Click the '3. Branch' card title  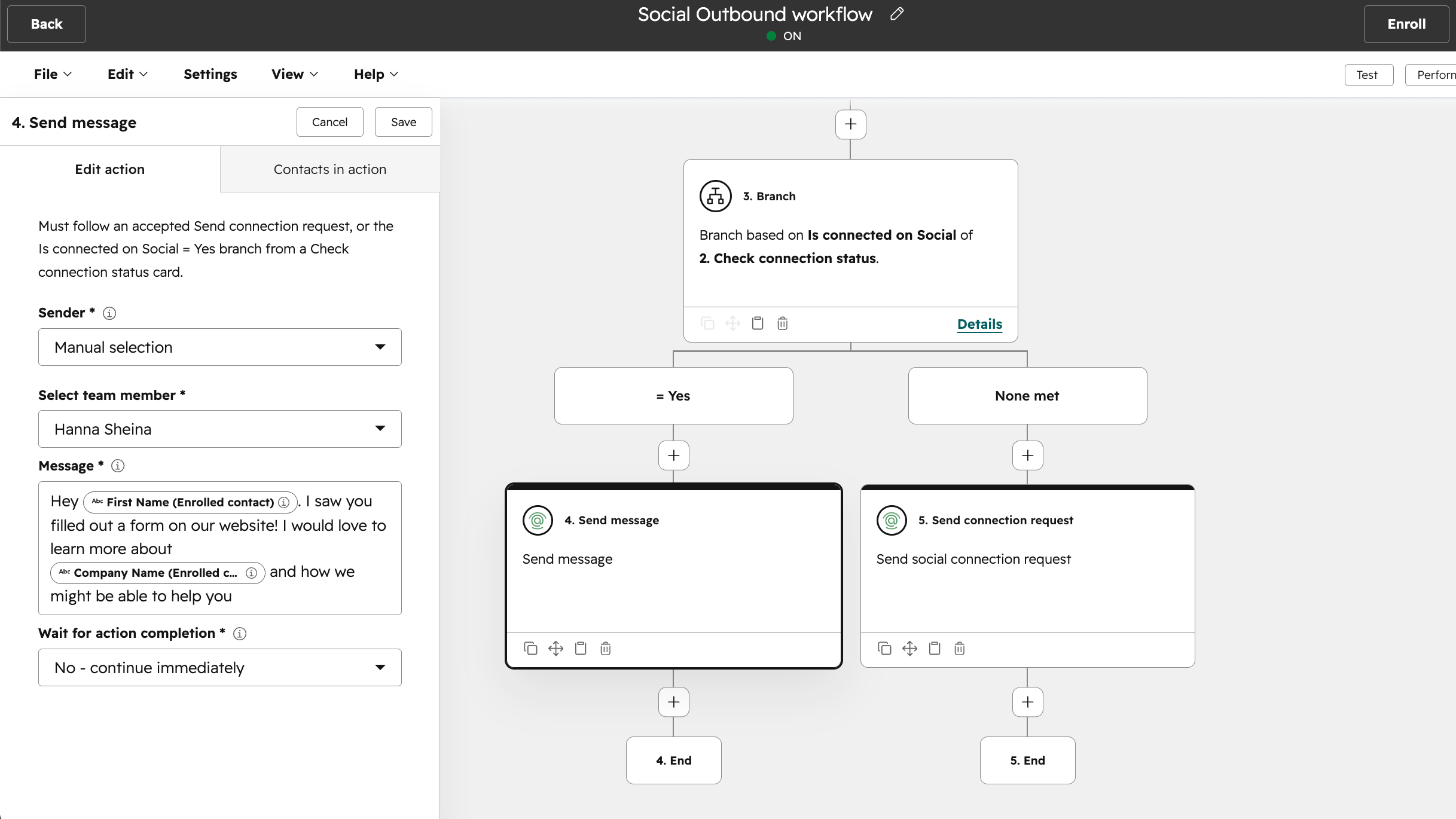769,196
